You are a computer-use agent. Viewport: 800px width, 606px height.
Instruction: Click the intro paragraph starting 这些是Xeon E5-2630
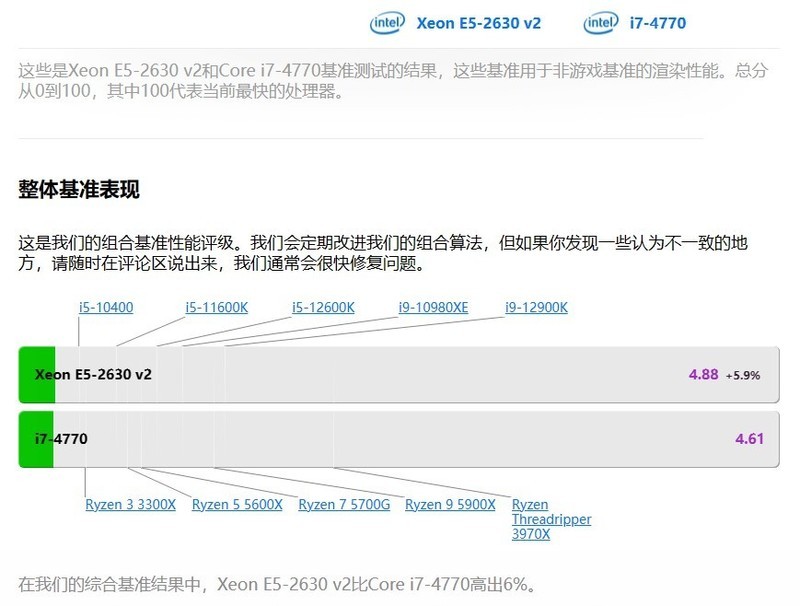tap(393, 81)
